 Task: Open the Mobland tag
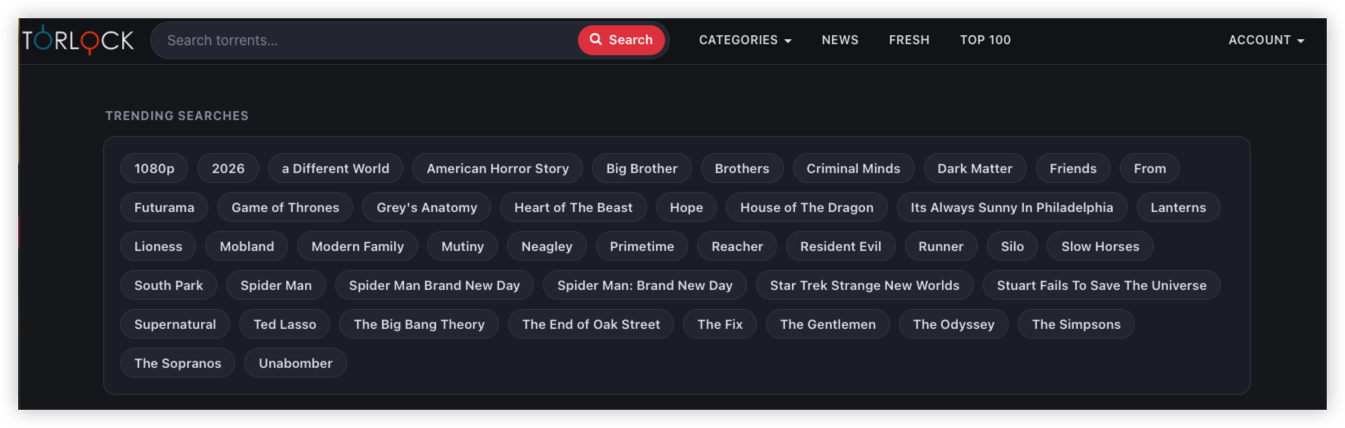[x=247, y=246]
